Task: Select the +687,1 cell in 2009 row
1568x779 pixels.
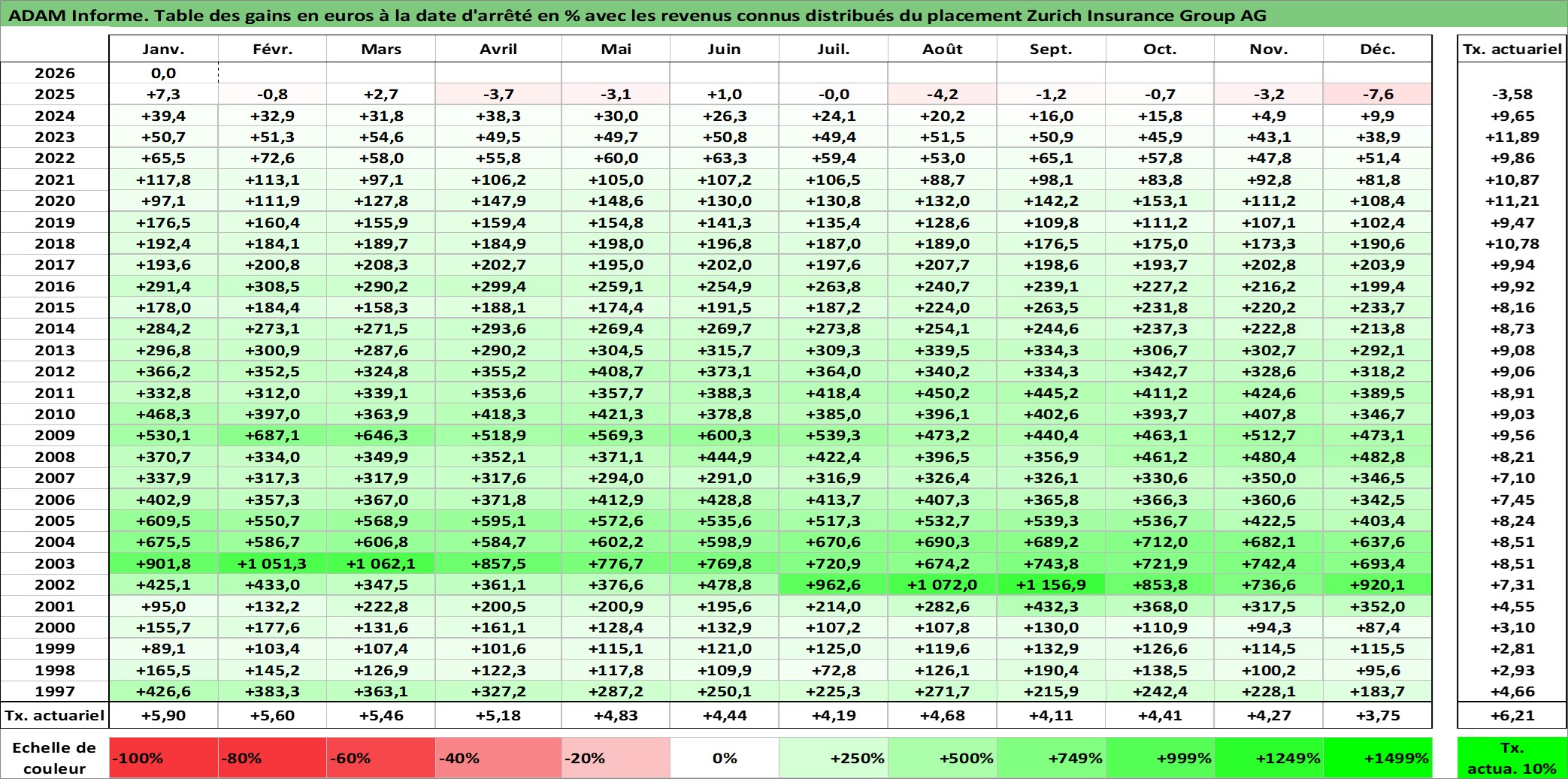Action: (x=272, y=435)
